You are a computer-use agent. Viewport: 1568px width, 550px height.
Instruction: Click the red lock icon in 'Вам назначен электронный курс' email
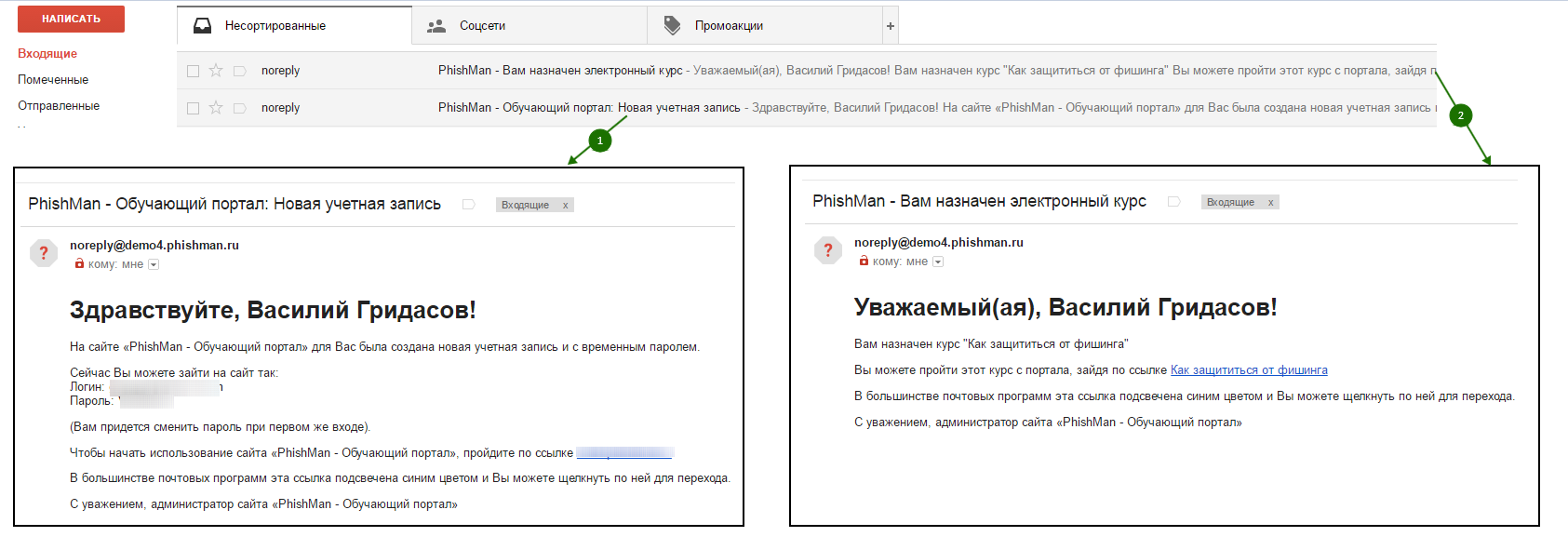(x=864, y=262)
